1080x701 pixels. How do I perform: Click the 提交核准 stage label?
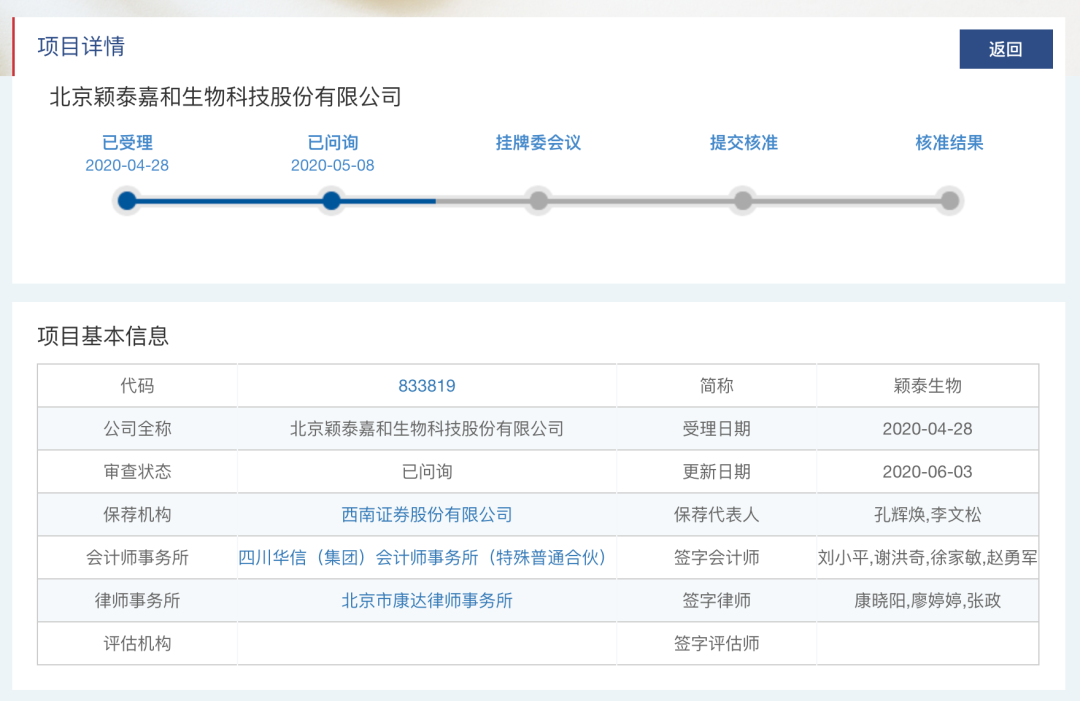[x=743, y=143]
